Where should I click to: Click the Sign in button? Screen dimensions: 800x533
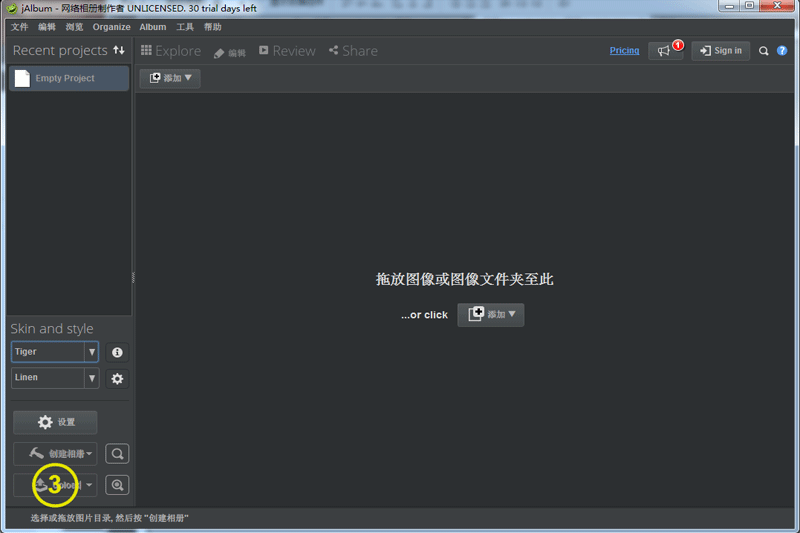click(x=720, y=51)
